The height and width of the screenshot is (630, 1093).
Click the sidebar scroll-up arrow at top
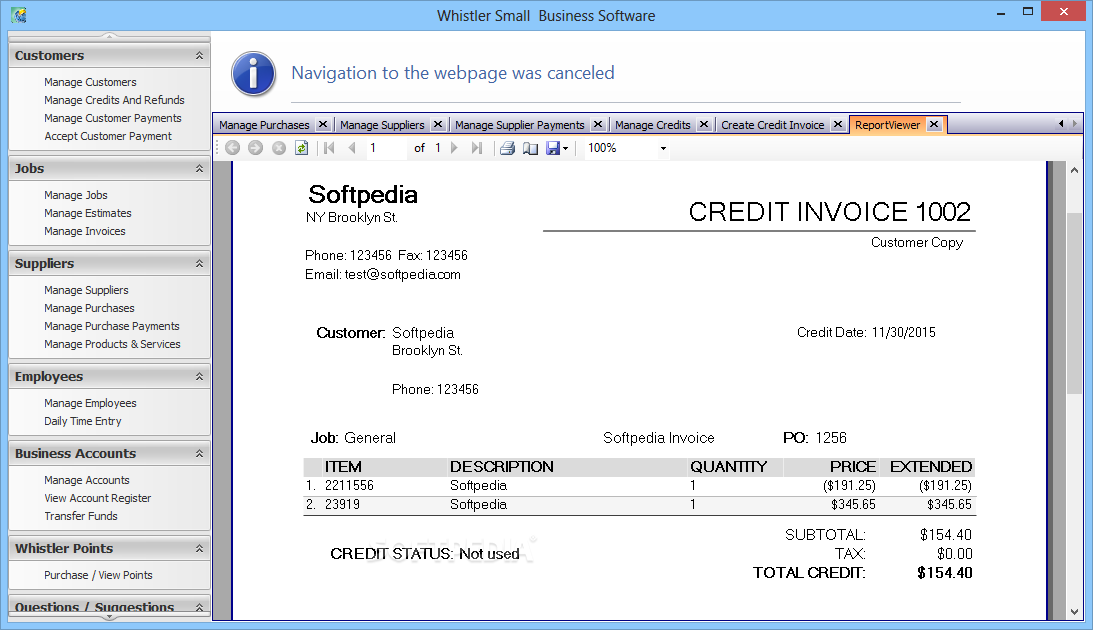click(x=109, y=35)
